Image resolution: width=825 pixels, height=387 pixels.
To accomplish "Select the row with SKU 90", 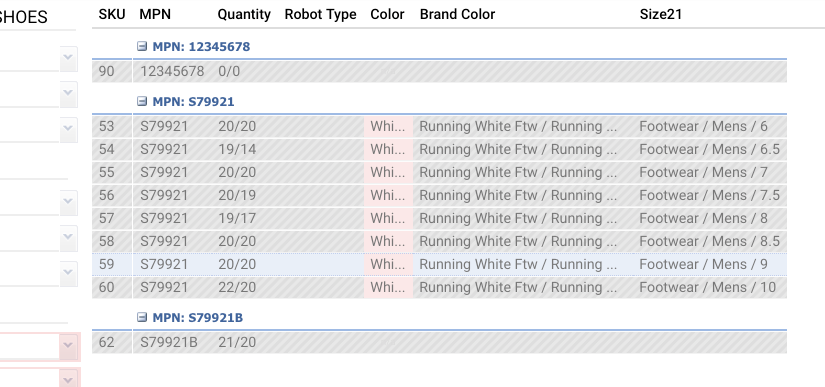I will pos(439,71).
